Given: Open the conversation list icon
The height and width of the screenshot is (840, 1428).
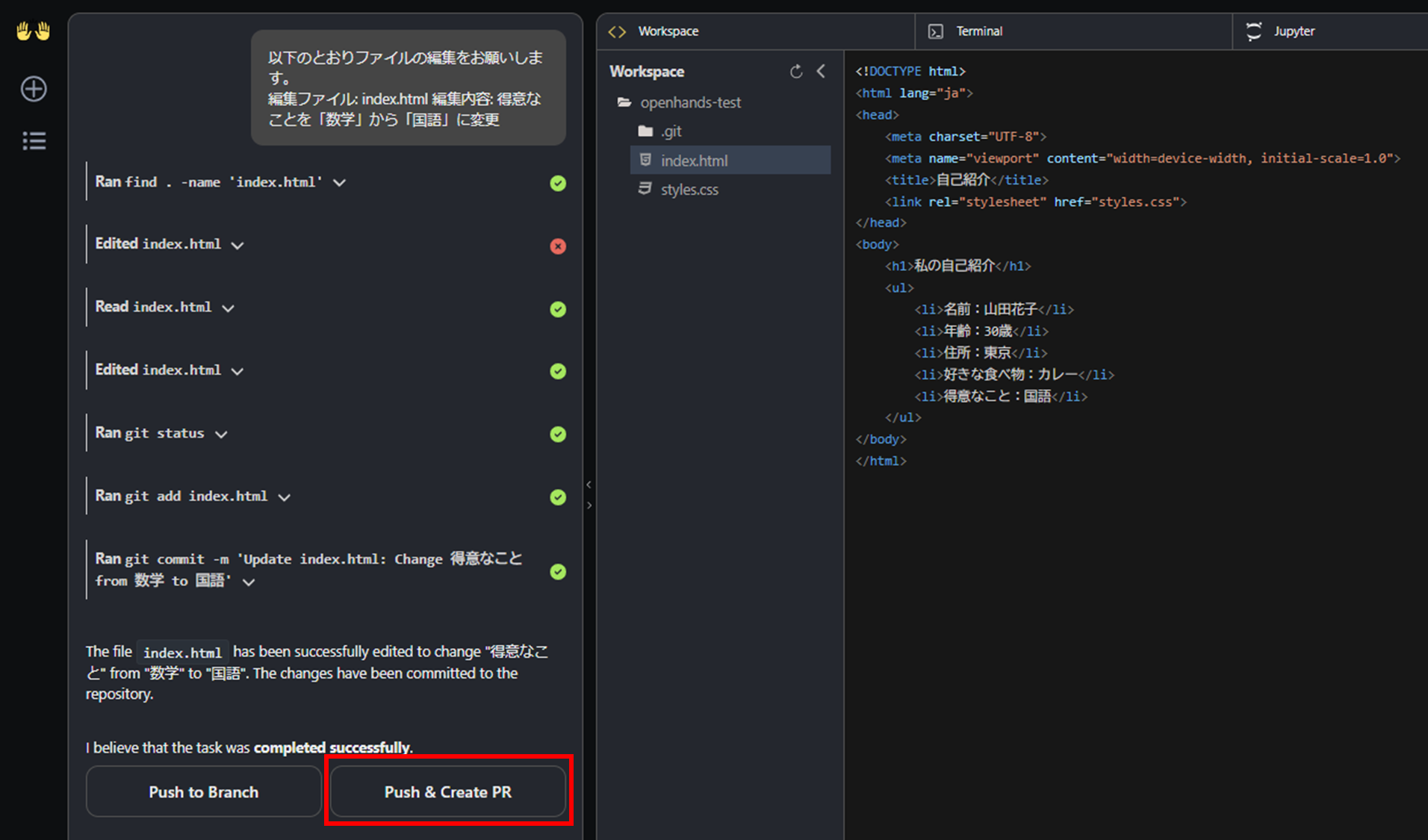Looking at the screenshot, I should pos(34,141).
